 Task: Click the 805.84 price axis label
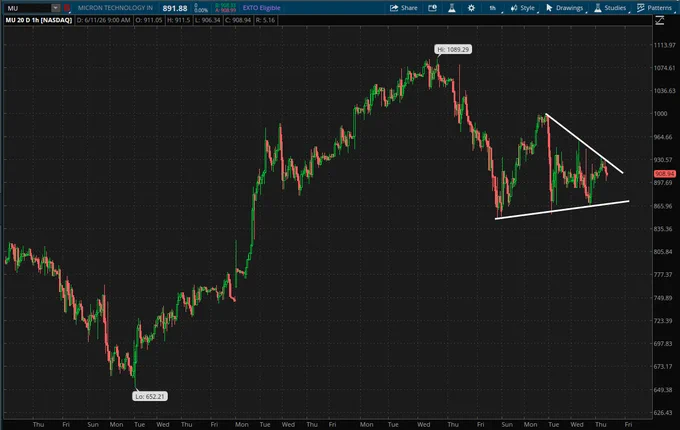[663, 251]
